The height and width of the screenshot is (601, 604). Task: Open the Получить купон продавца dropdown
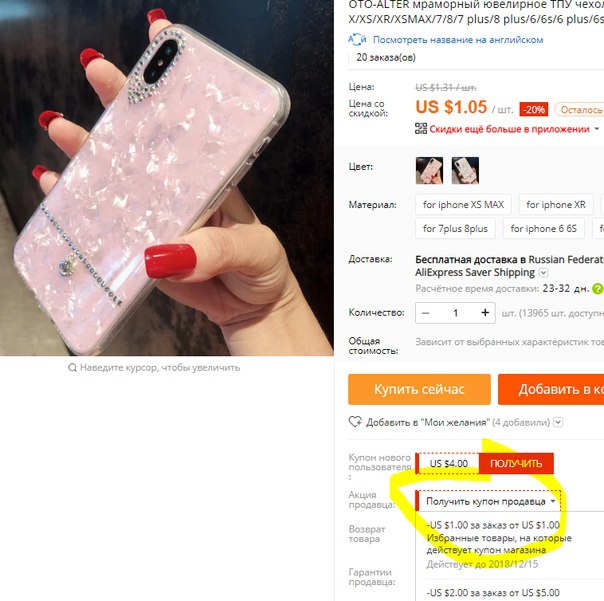pos(488,501)
